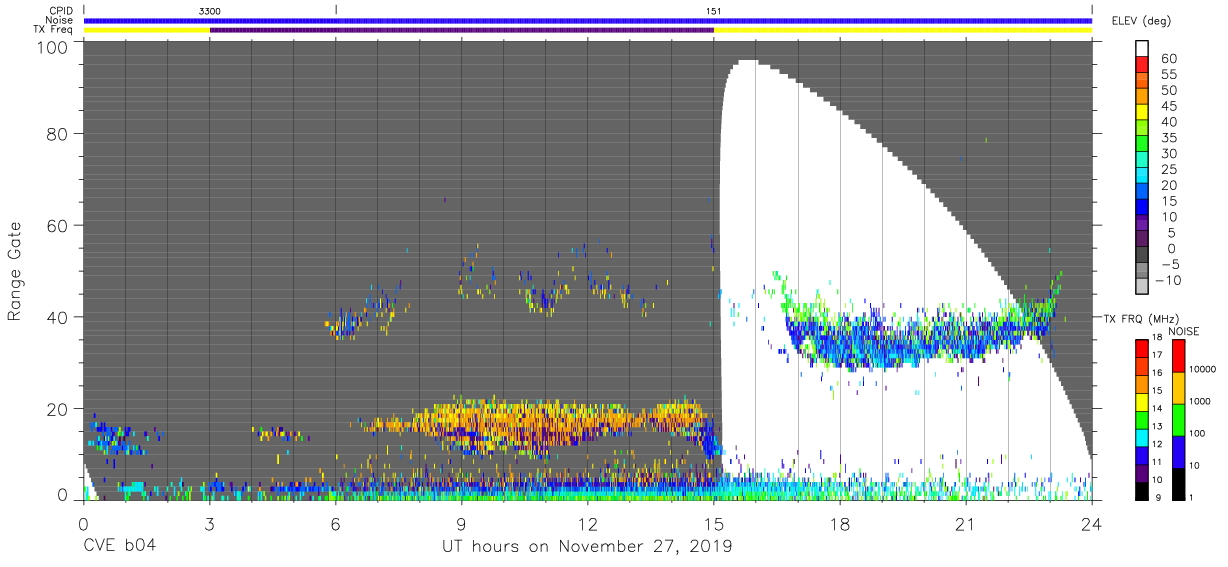
Task: Click the 'Range Gate' y-axis title
Action: click(x=16, y=271)
